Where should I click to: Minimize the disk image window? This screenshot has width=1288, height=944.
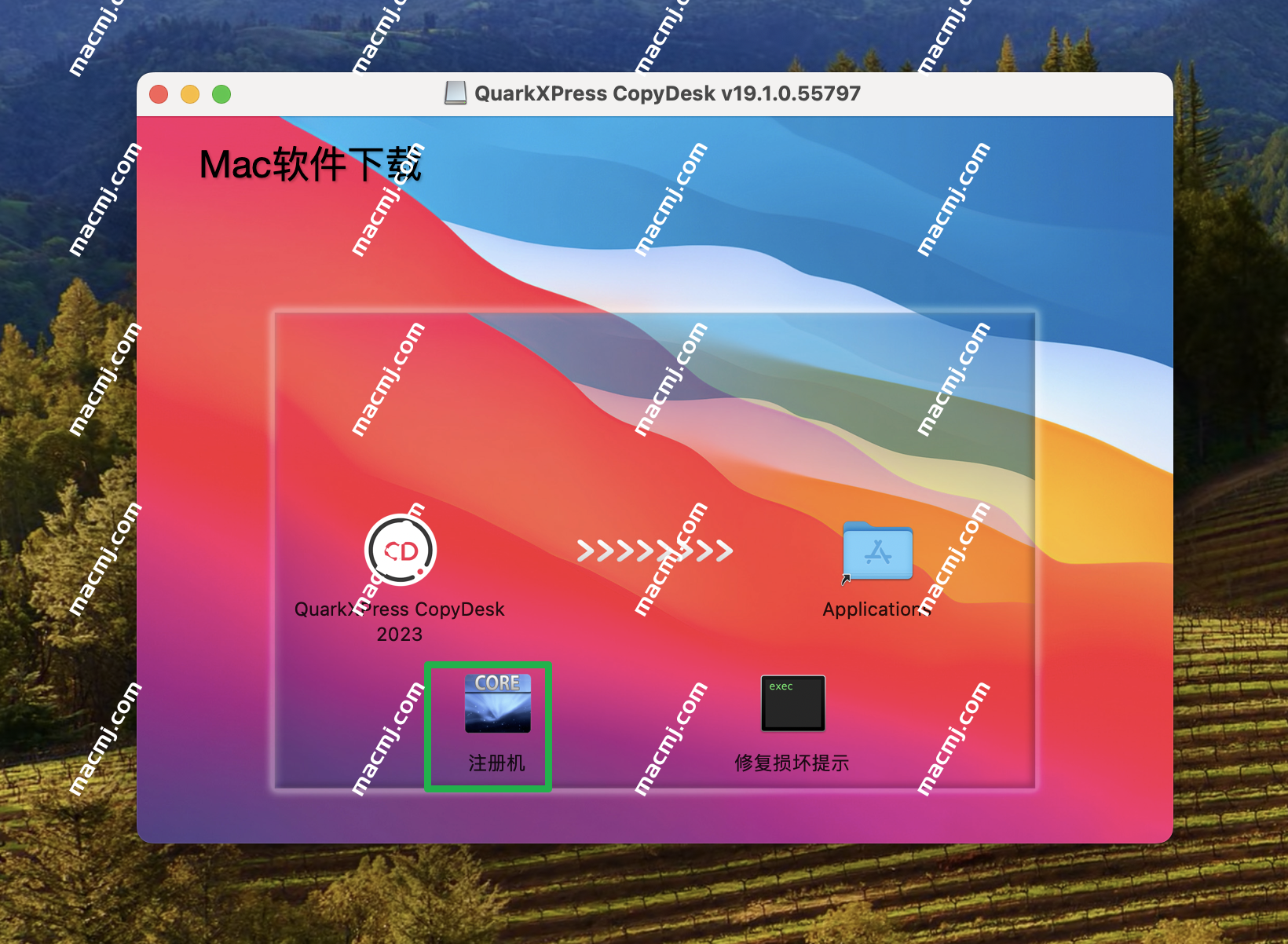[190, 94]
